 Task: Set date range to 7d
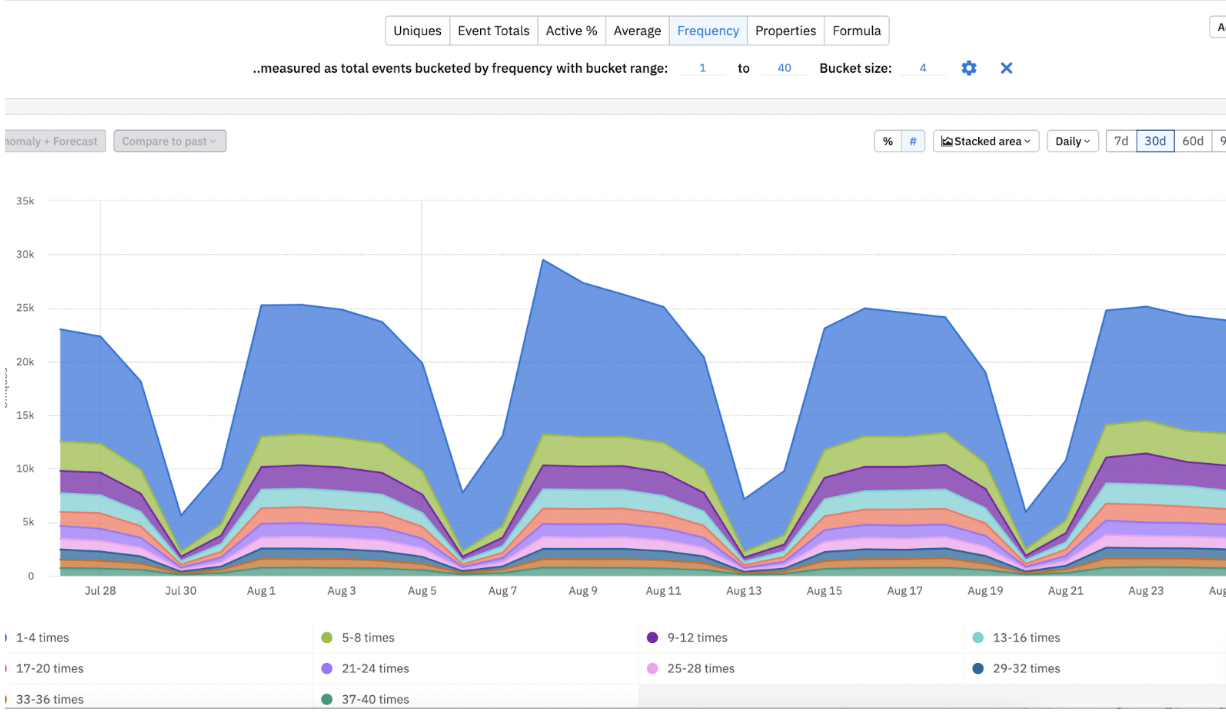tap(1121, 142)
